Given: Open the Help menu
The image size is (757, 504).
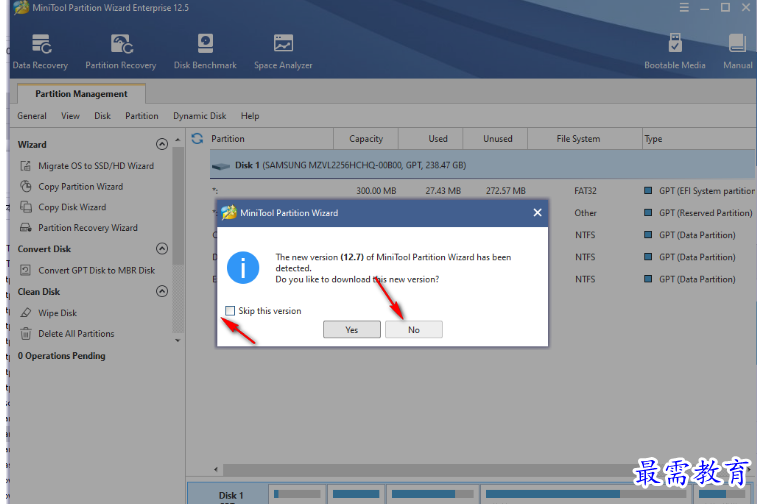Looking at the screenshot, I should (250, 116).
